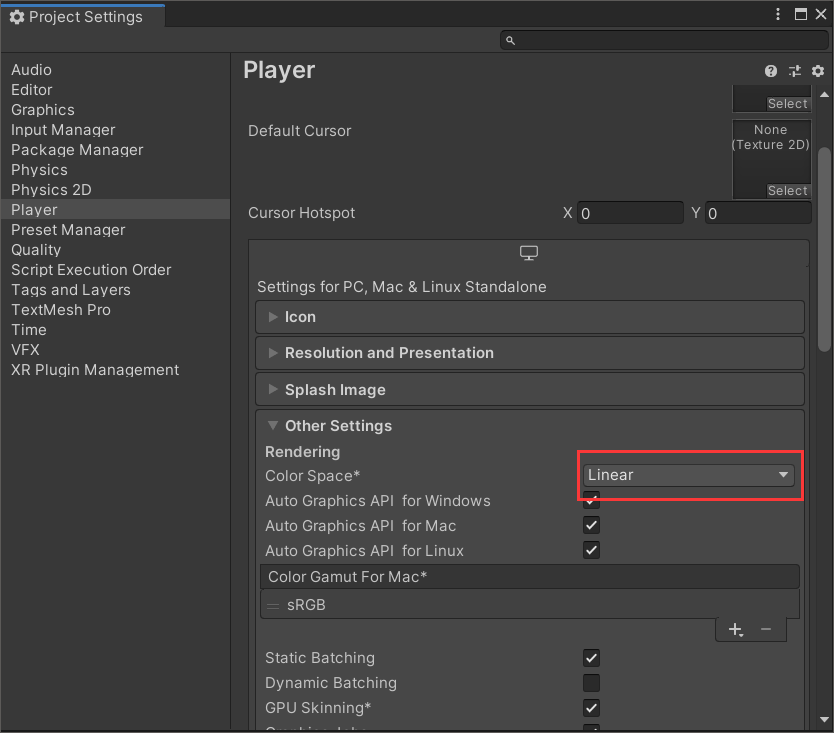Screen dimensions: 834x733
Task: Click the Project Settings tab gear icon
Action: 17,17
